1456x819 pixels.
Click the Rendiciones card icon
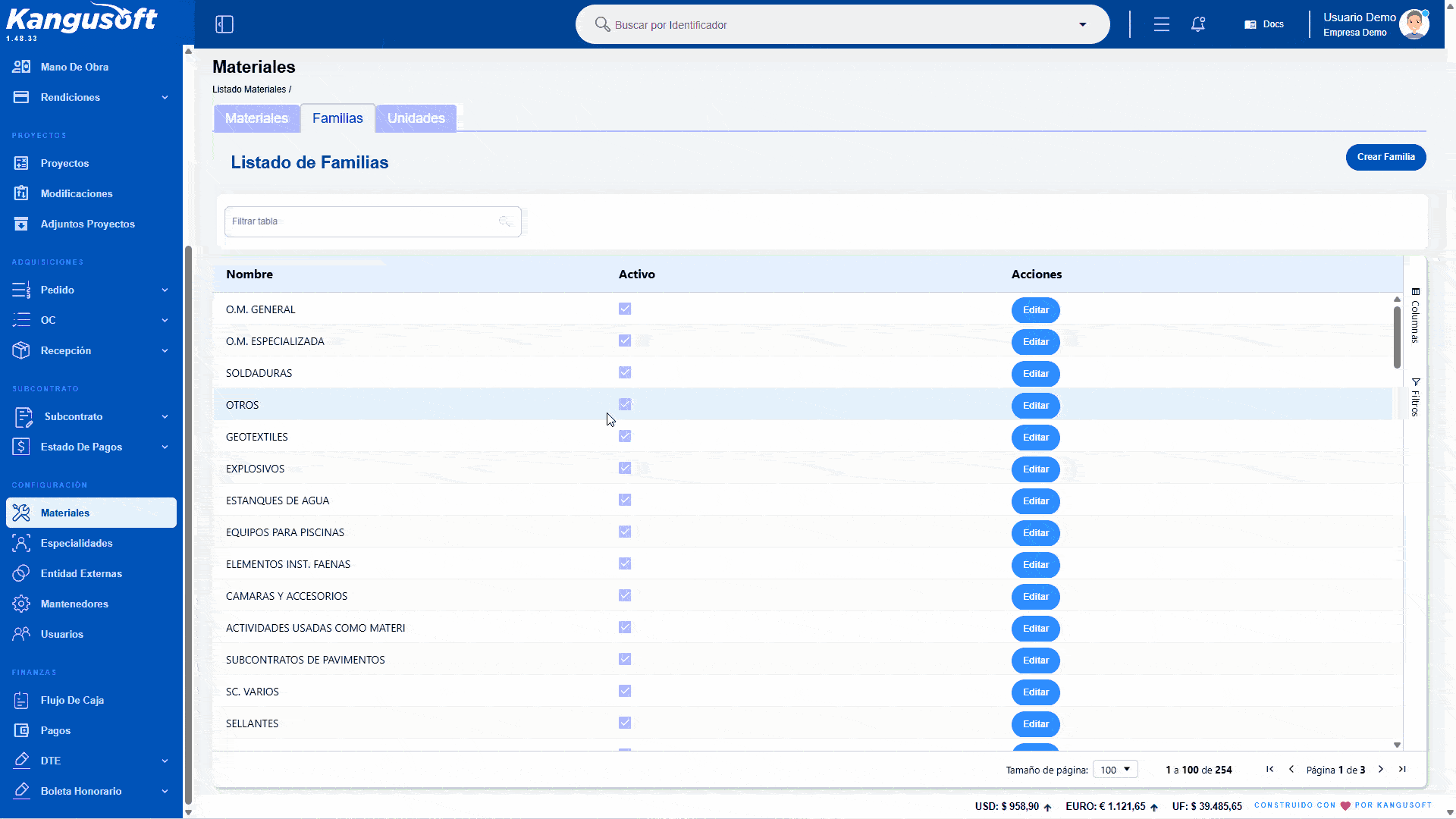click(21, 97)
